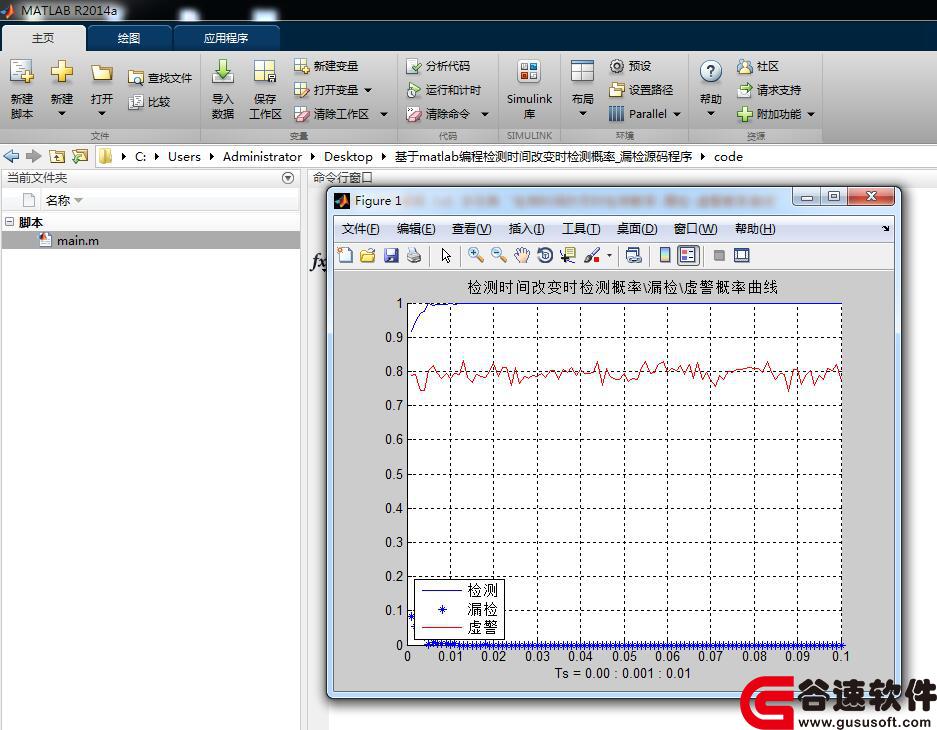
Task: Toggle the Zoom Out tool
Action: pos(498,256)
